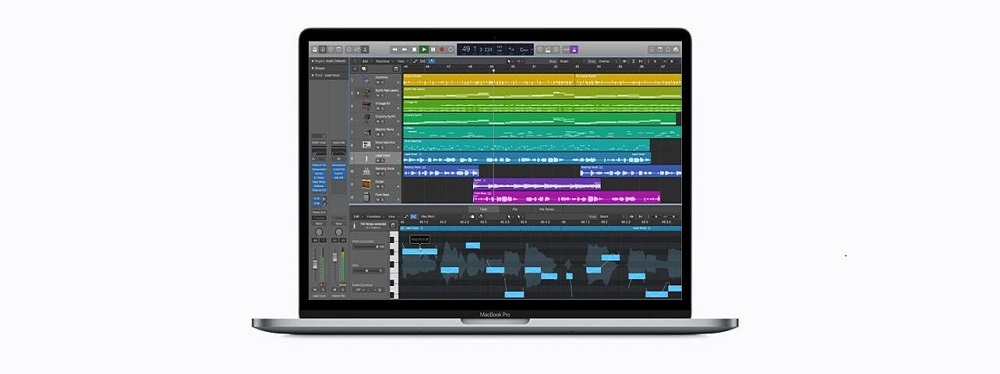Click the editor piano keyboard
1000x374 pixels.
coord(394,265)
